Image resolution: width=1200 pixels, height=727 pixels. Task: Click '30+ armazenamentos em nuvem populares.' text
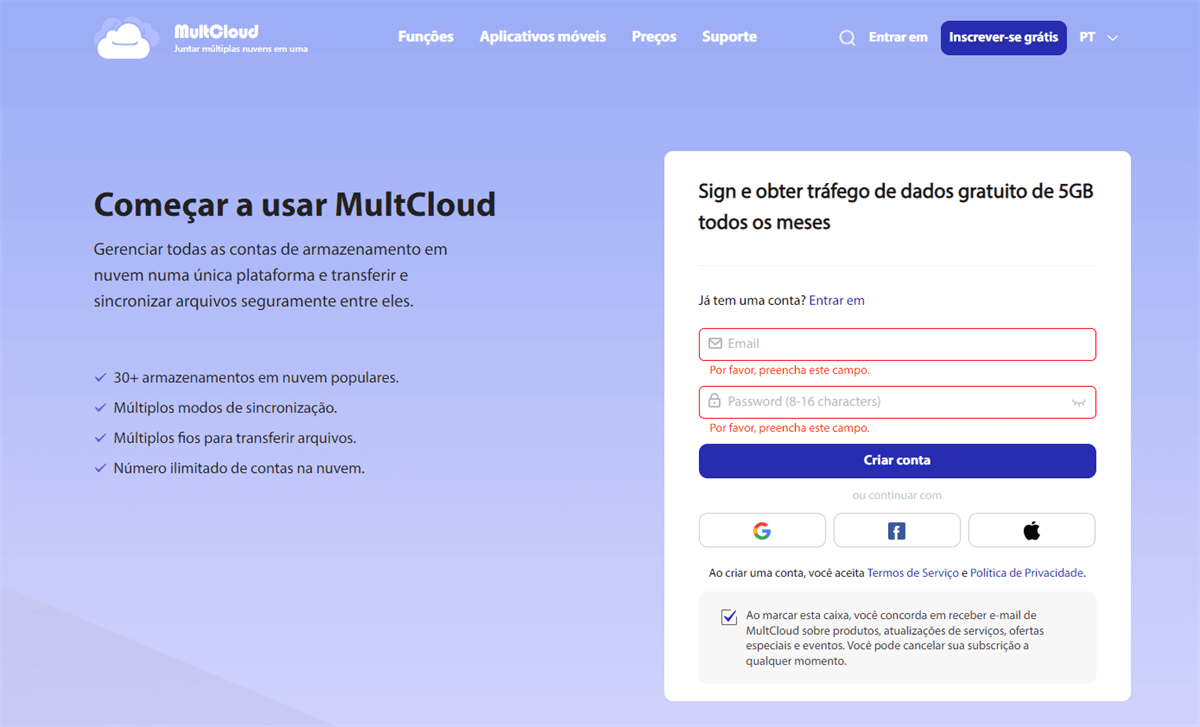(256, 379)
